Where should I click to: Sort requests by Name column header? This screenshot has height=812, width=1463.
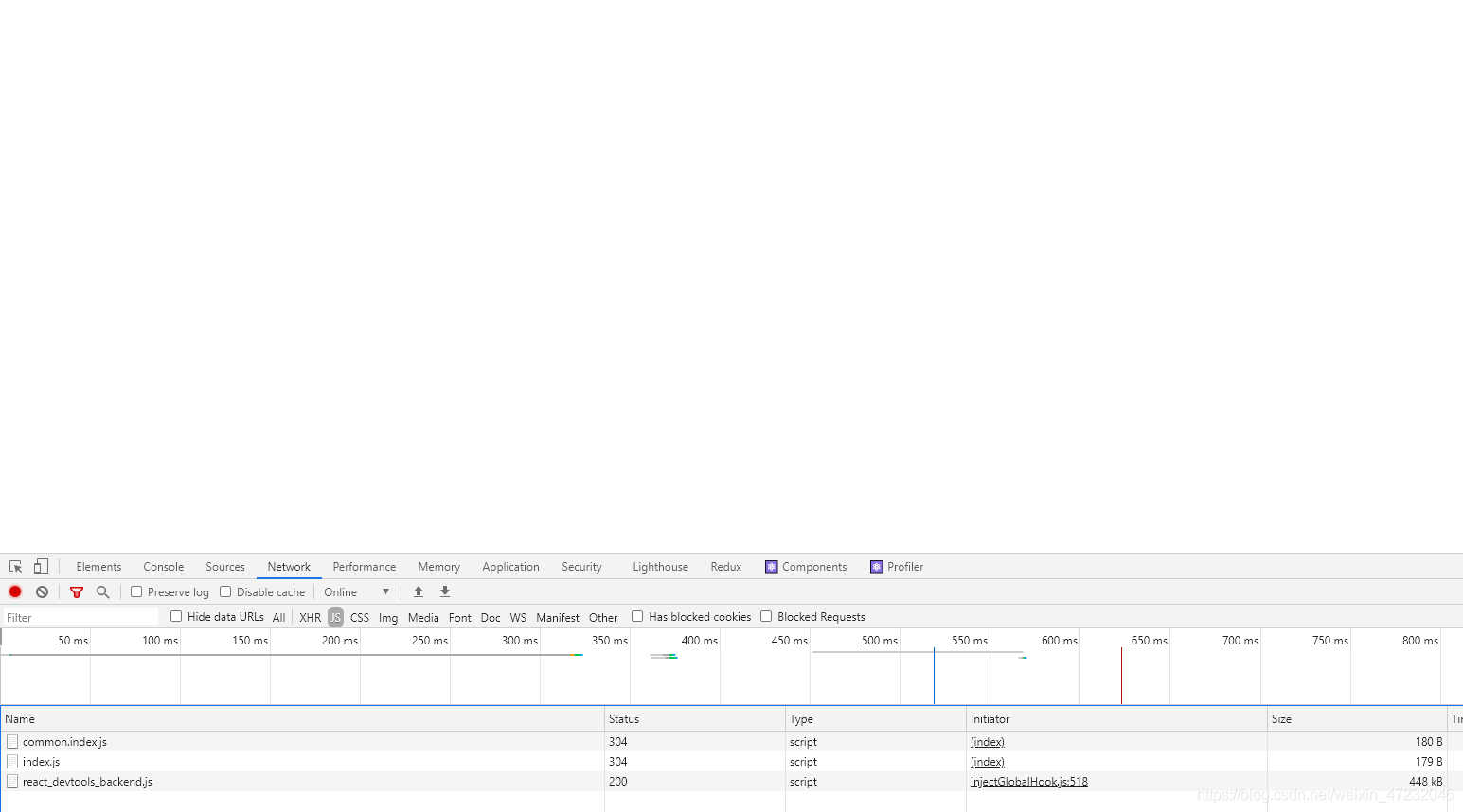tap(302, 719)
